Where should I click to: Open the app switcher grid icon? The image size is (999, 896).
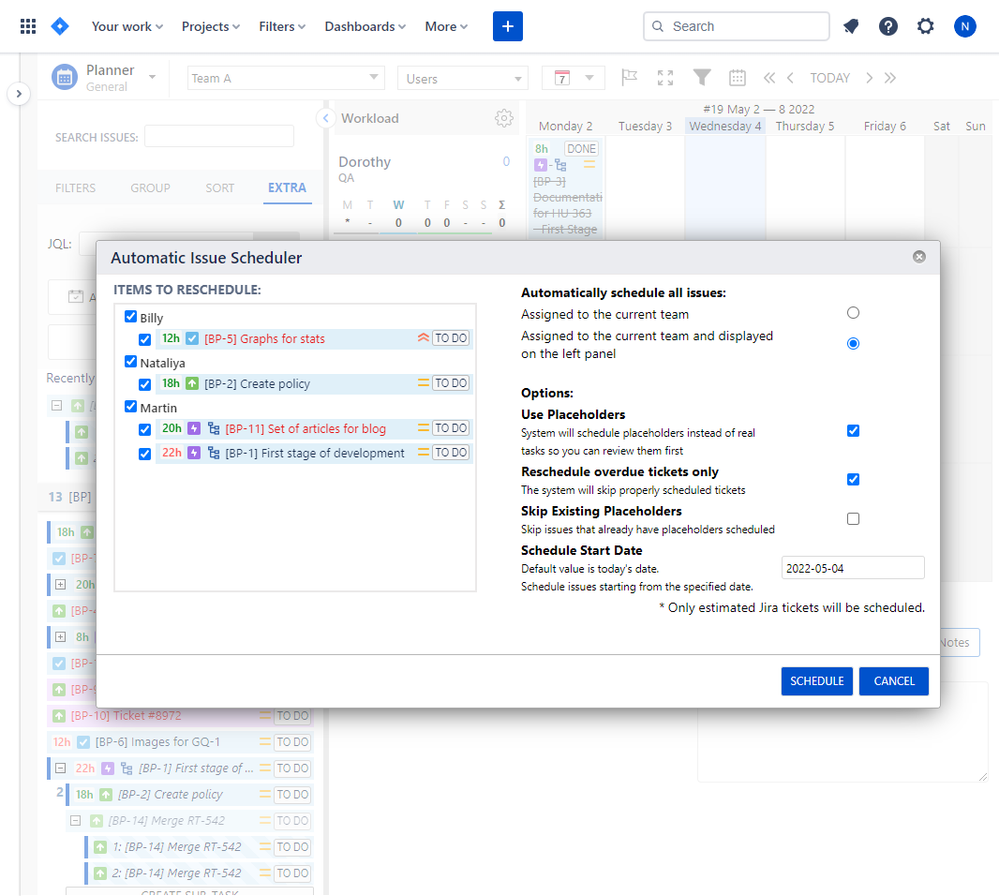coord(28,26)
